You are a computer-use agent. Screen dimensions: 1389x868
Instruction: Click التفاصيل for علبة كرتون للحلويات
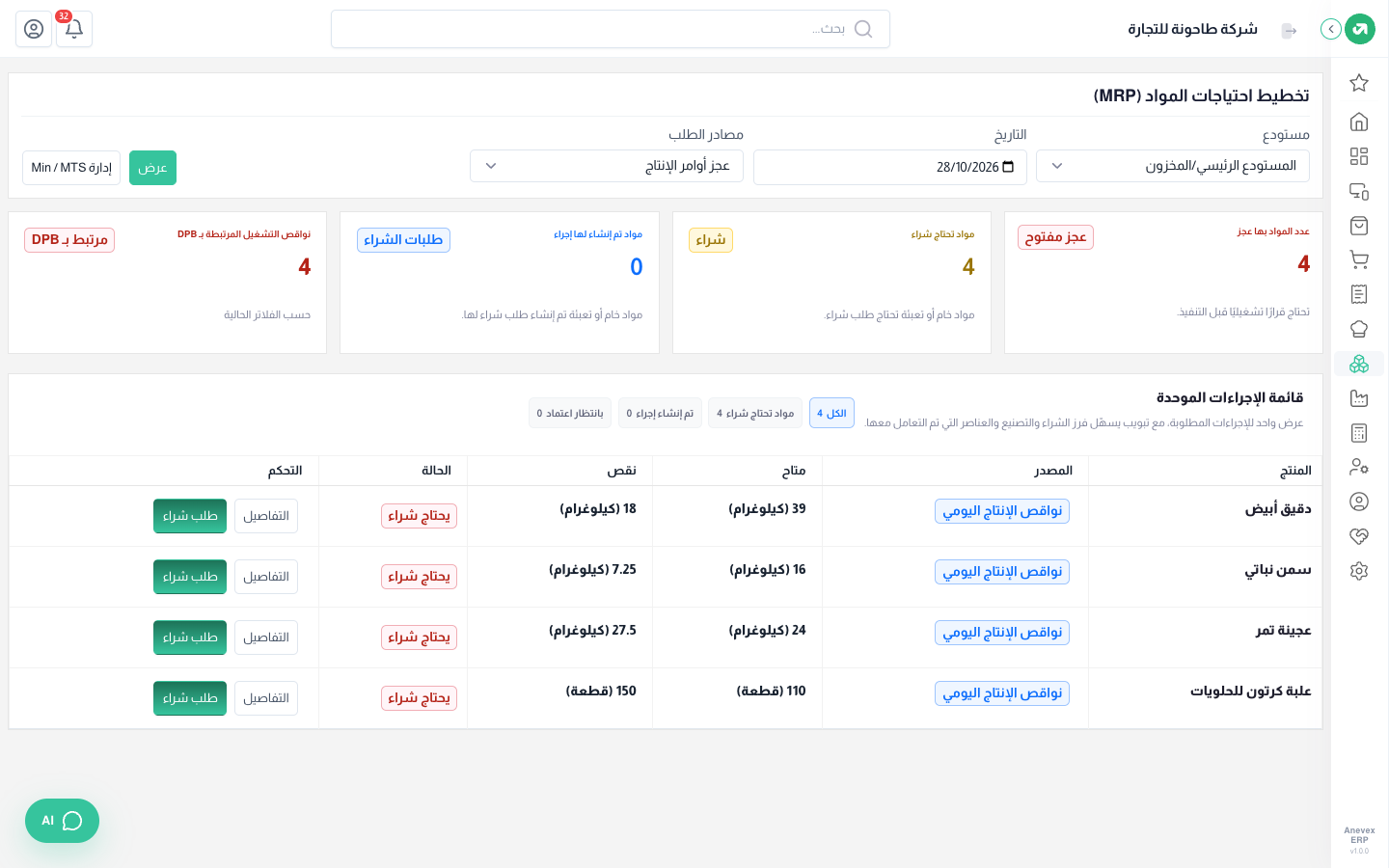[266, 698]
